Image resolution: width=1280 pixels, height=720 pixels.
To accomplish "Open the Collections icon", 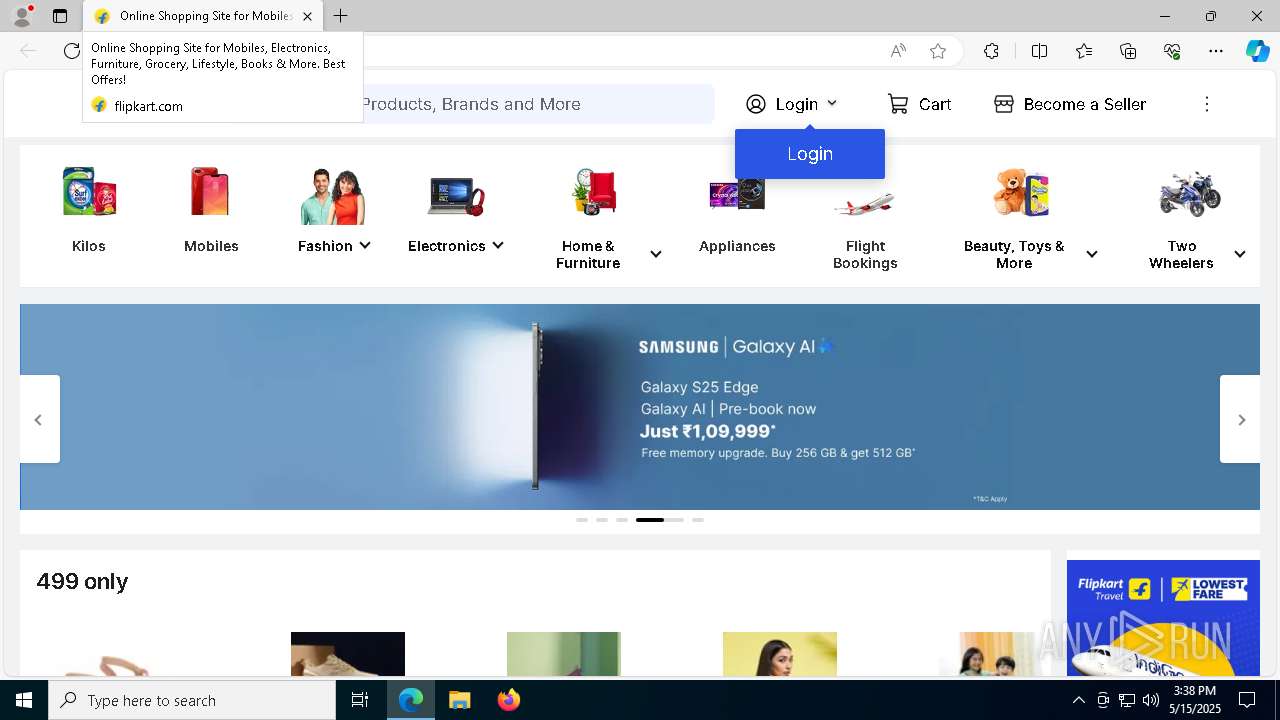I will coord(1128,51).
